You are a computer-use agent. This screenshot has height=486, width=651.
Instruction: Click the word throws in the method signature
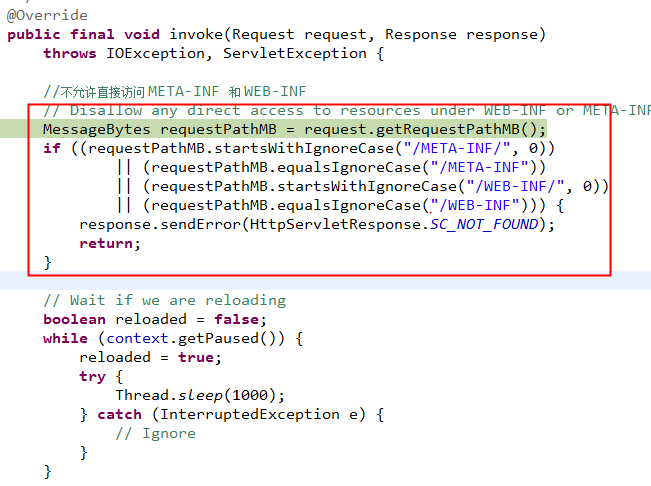pos(70,53)
